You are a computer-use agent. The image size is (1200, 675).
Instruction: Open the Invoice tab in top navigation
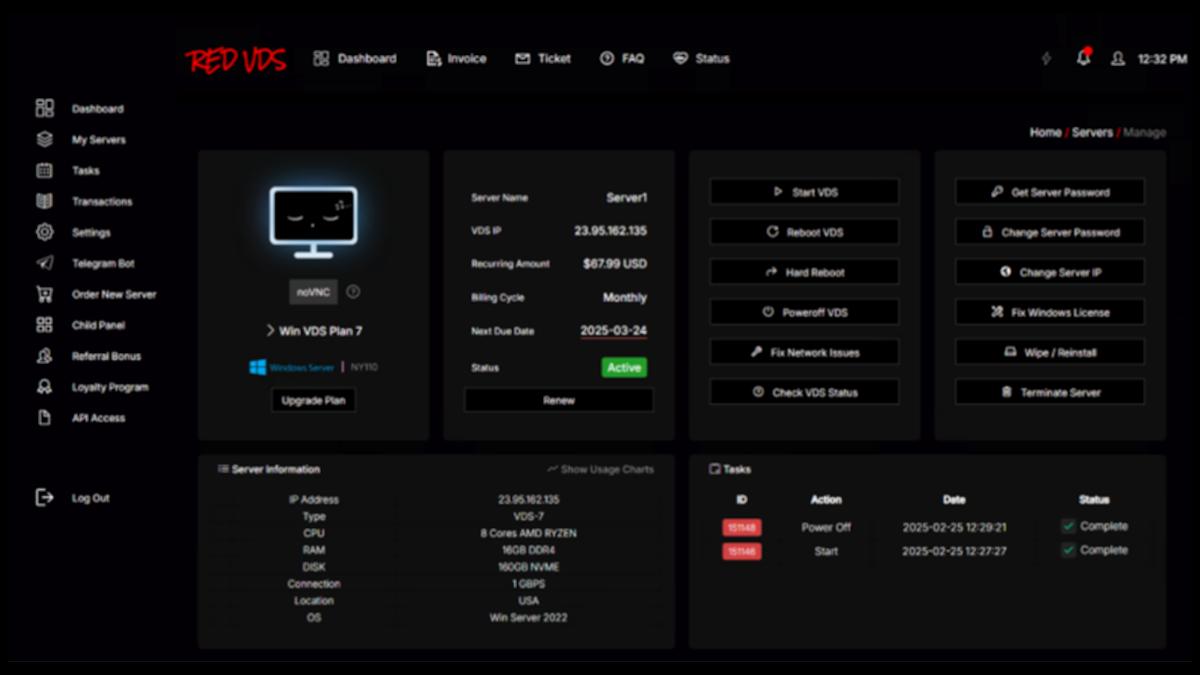click(456, 59)
